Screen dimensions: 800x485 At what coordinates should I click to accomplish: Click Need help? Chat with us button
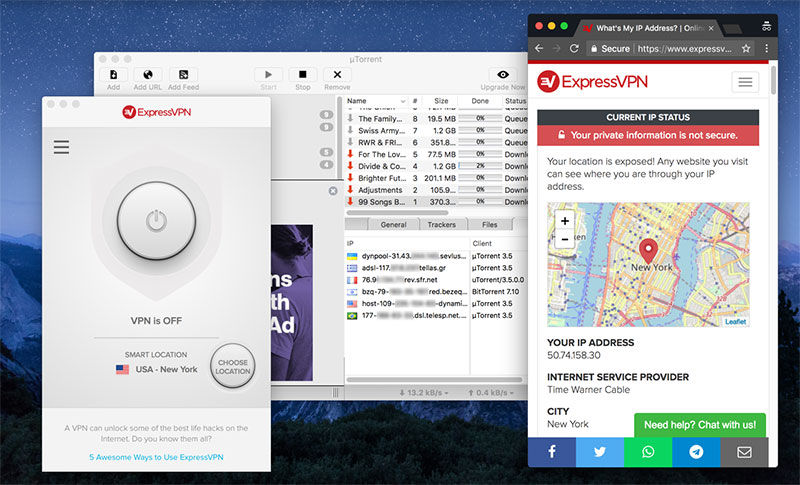700,425
